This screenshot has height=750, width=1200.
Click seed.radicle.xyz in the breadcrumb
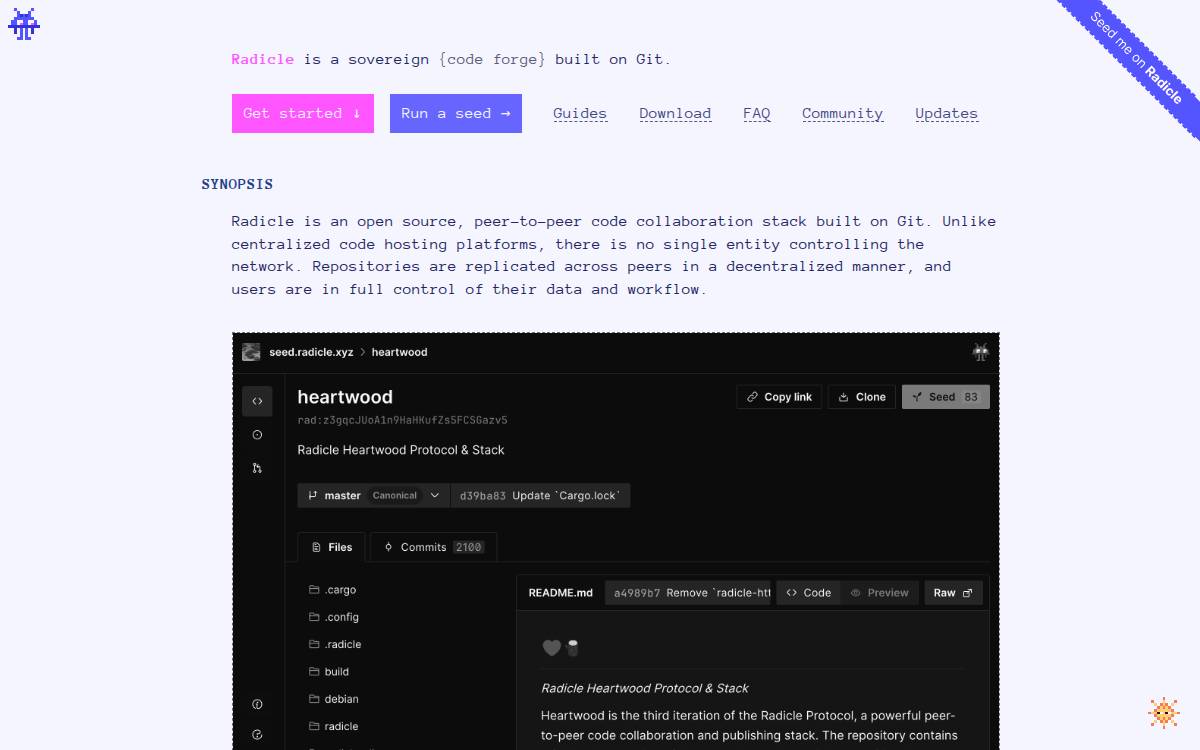(311, 352)
